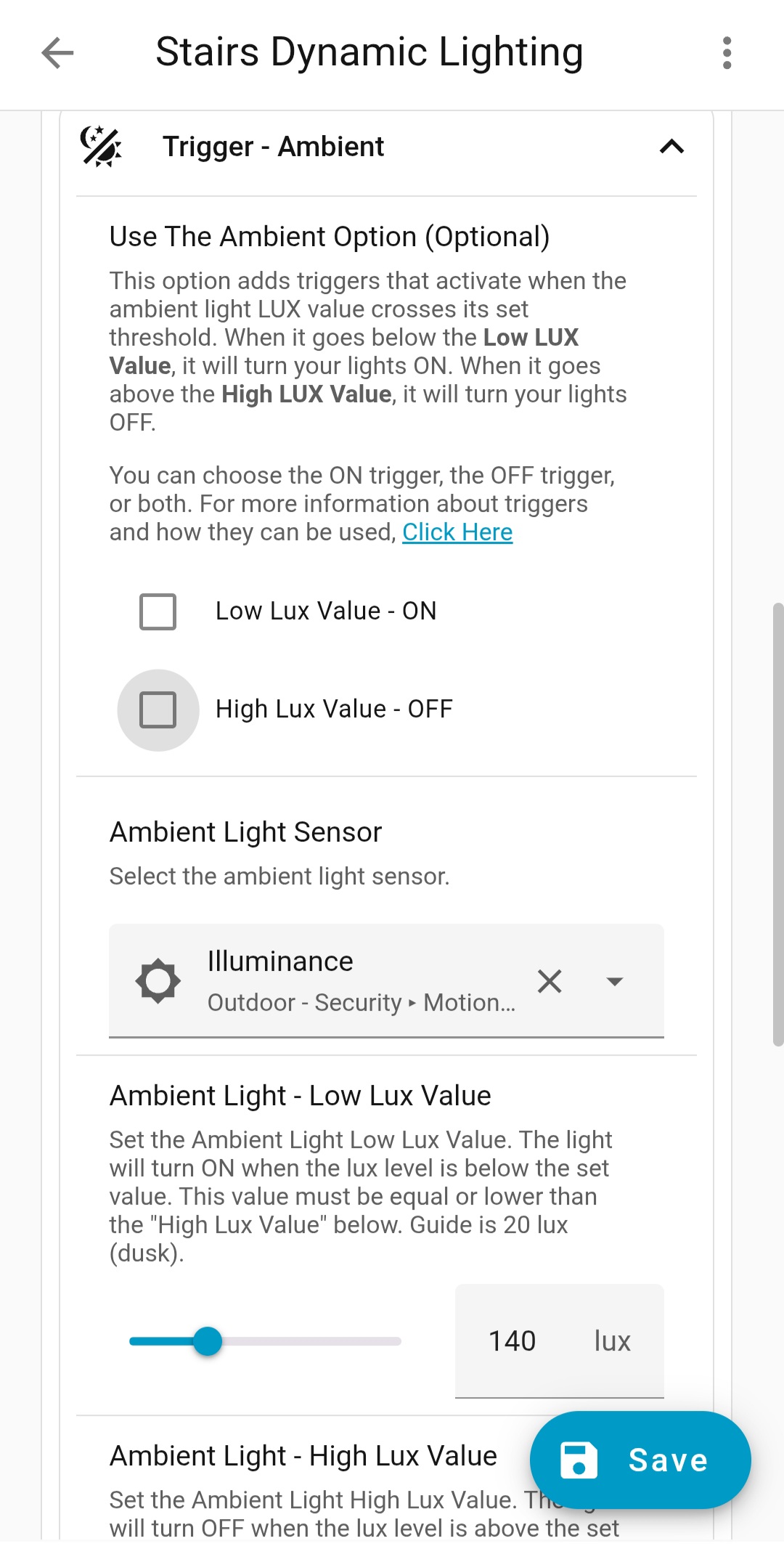Enable the High Lux Value - OFF checkbox
784x1554 pixels.
(158, 709)
